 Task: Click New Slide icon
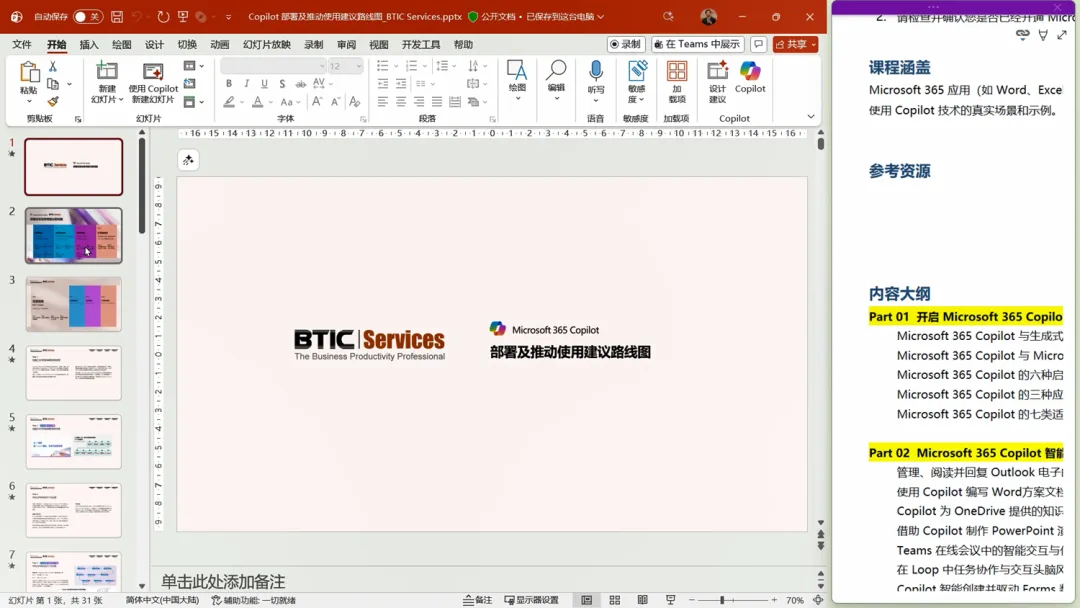coord(107,70)
